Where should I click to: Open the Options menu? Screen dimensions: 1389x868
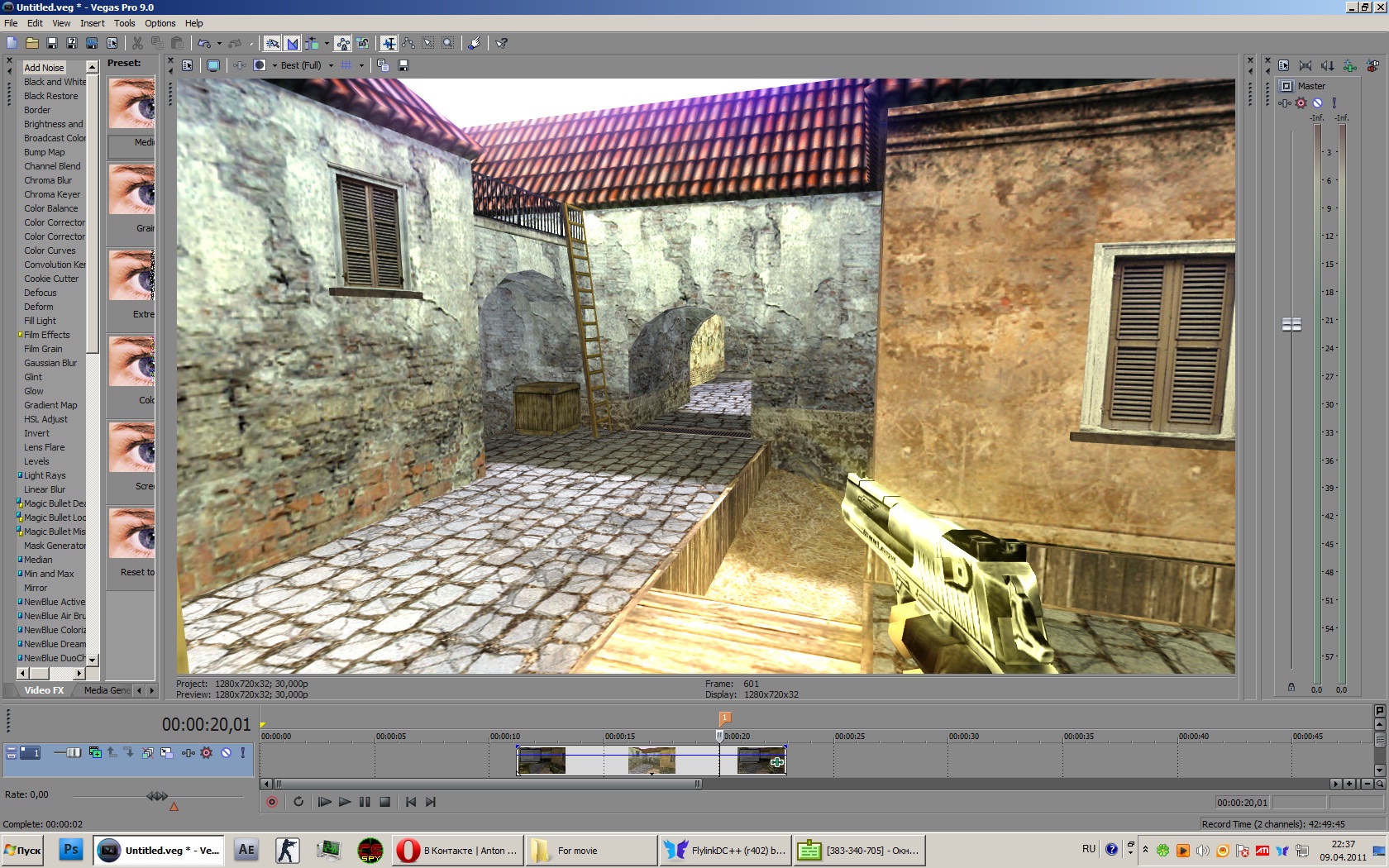click(160, 23)
